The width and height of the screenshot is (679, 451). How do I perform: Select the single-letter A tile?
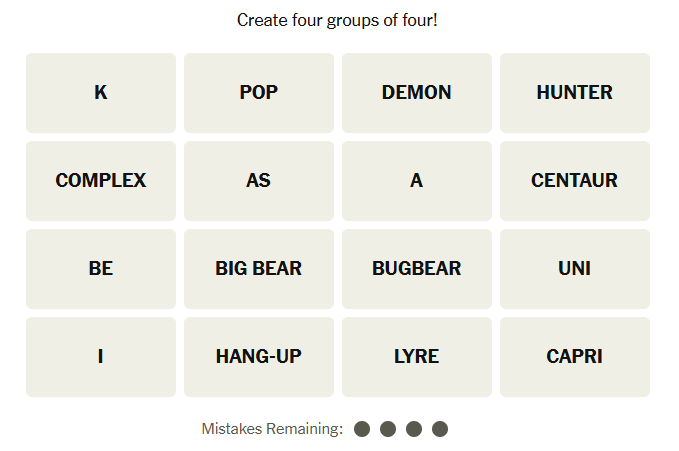pyautogui.click(x=417, y=181)
